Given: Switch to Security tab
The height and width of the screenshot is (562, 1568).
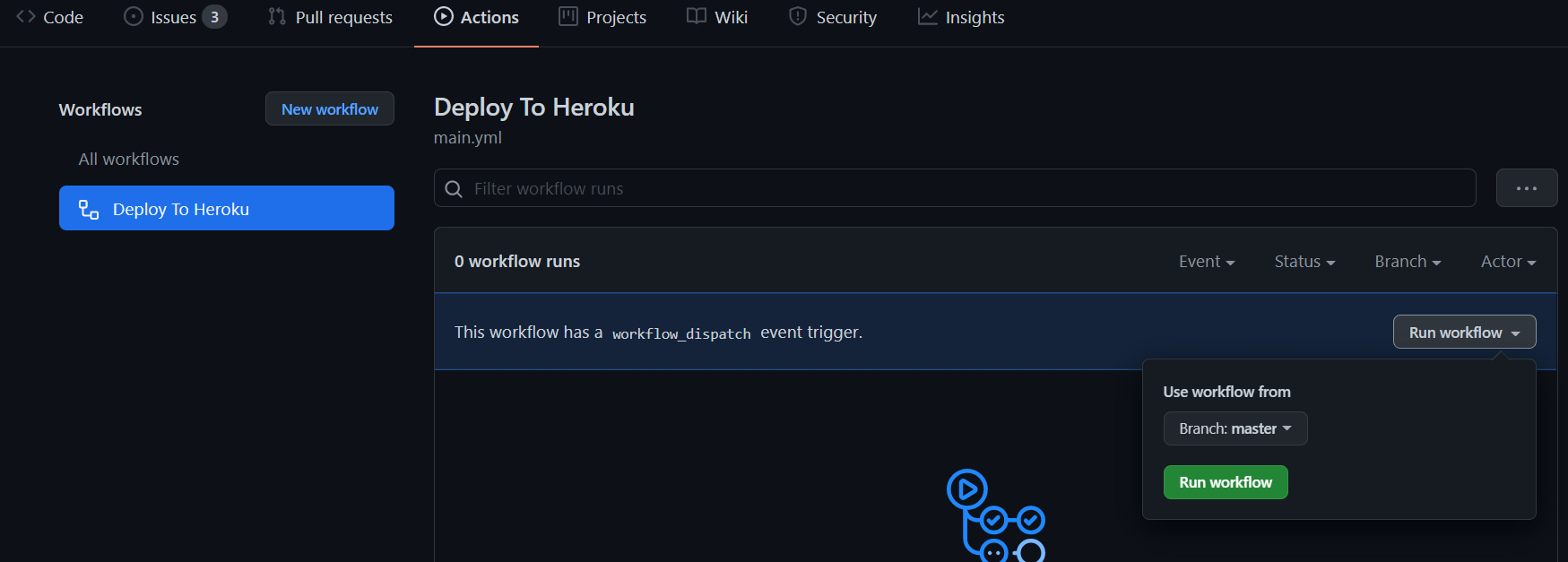Looking at the screenshot, I should 833,17.
